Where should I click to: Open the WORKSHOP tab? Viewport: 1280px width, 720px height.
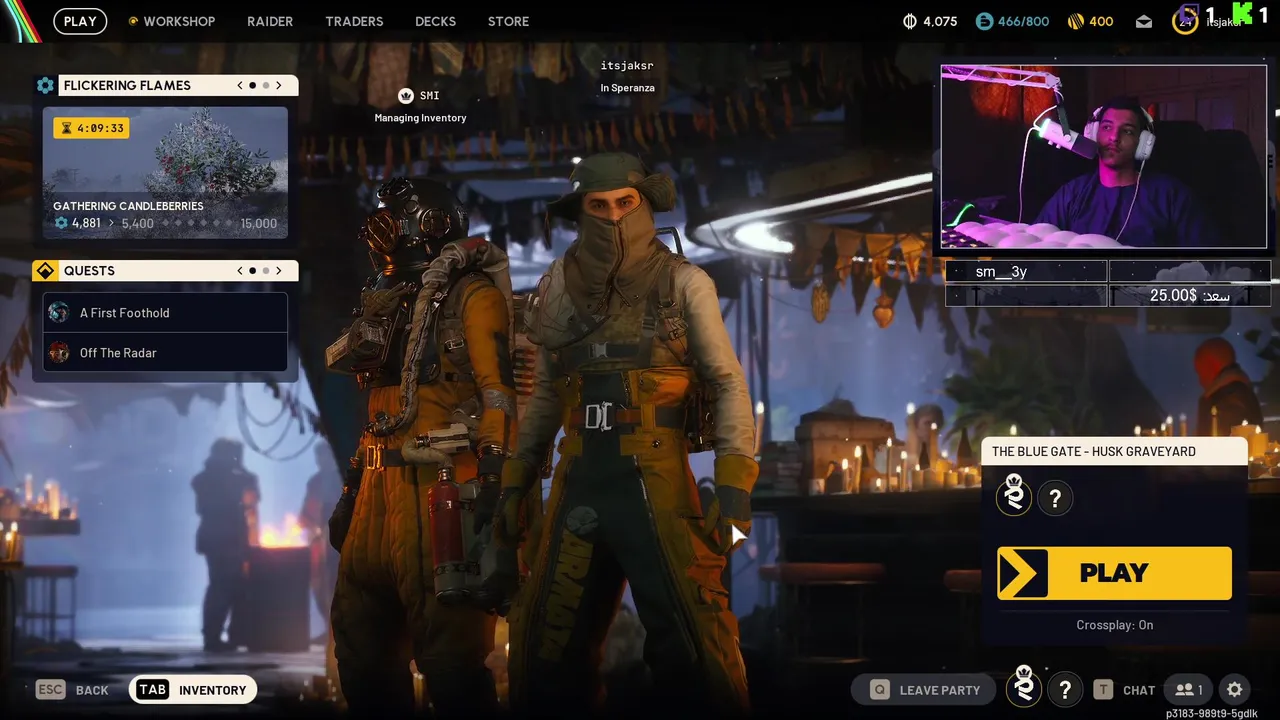tap(179, 21)
